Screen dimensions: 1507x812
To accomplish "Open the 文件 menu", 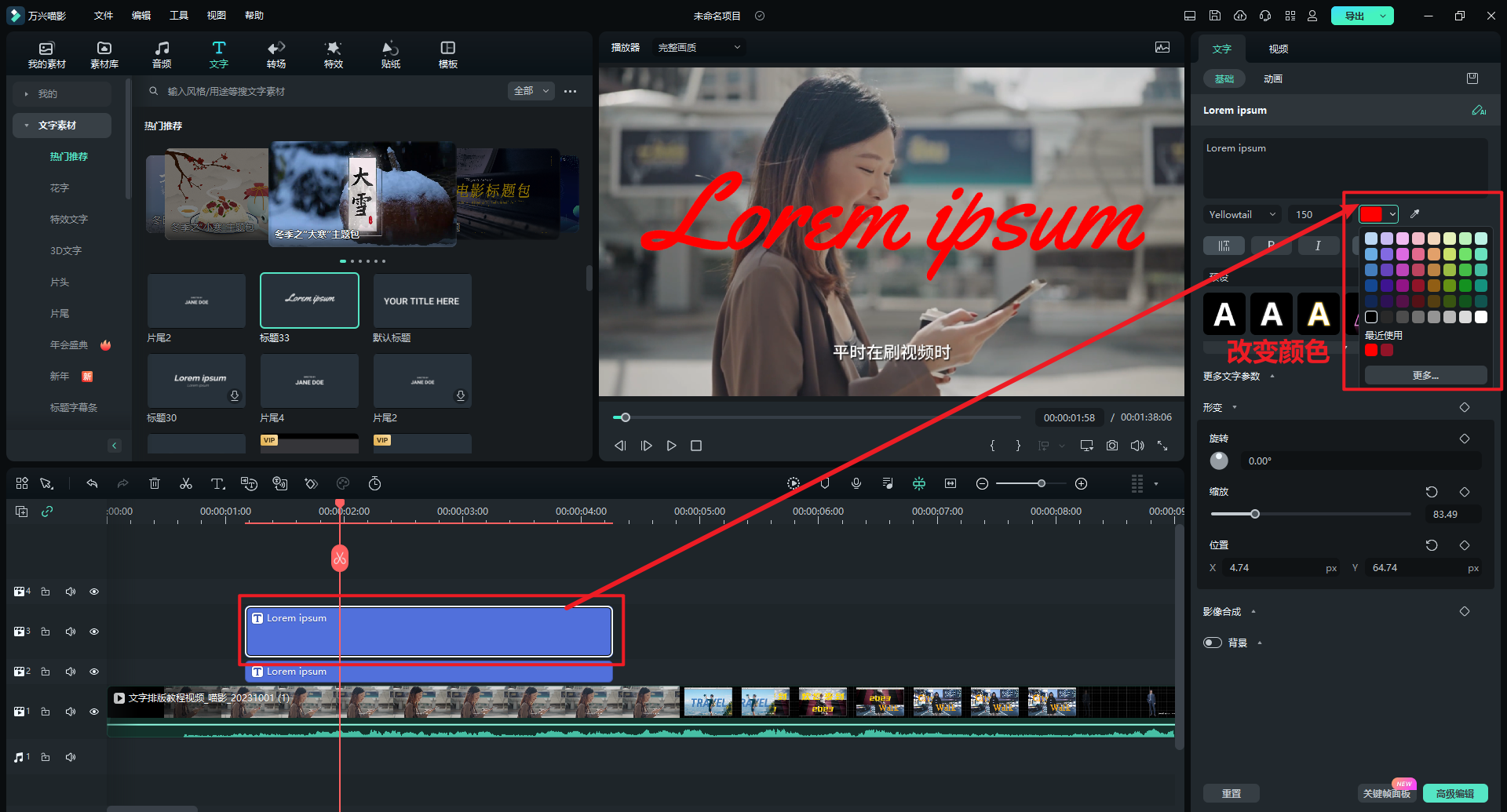I will point(104,16).
